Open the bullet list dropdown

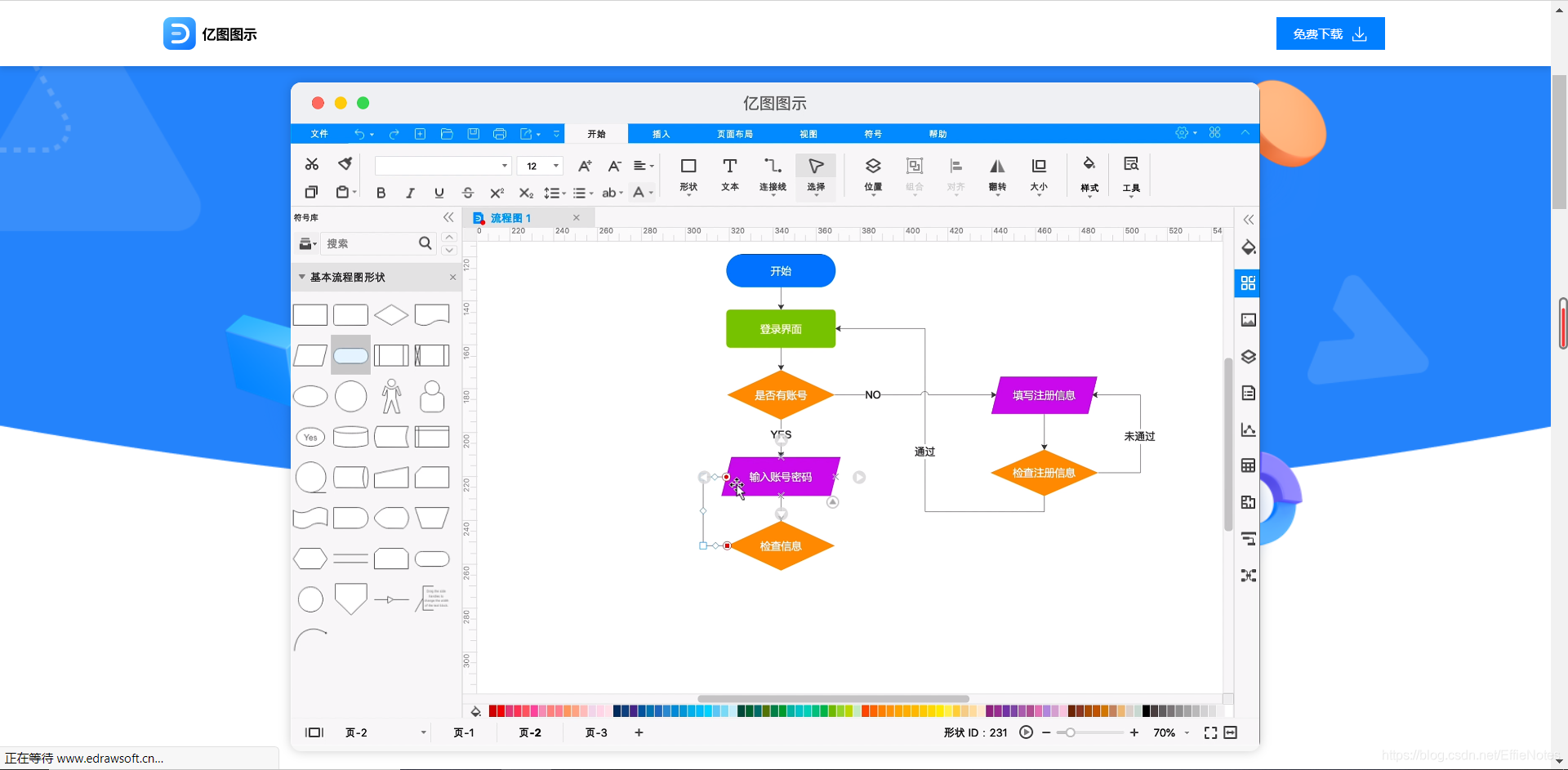click(x=583, y=193)
